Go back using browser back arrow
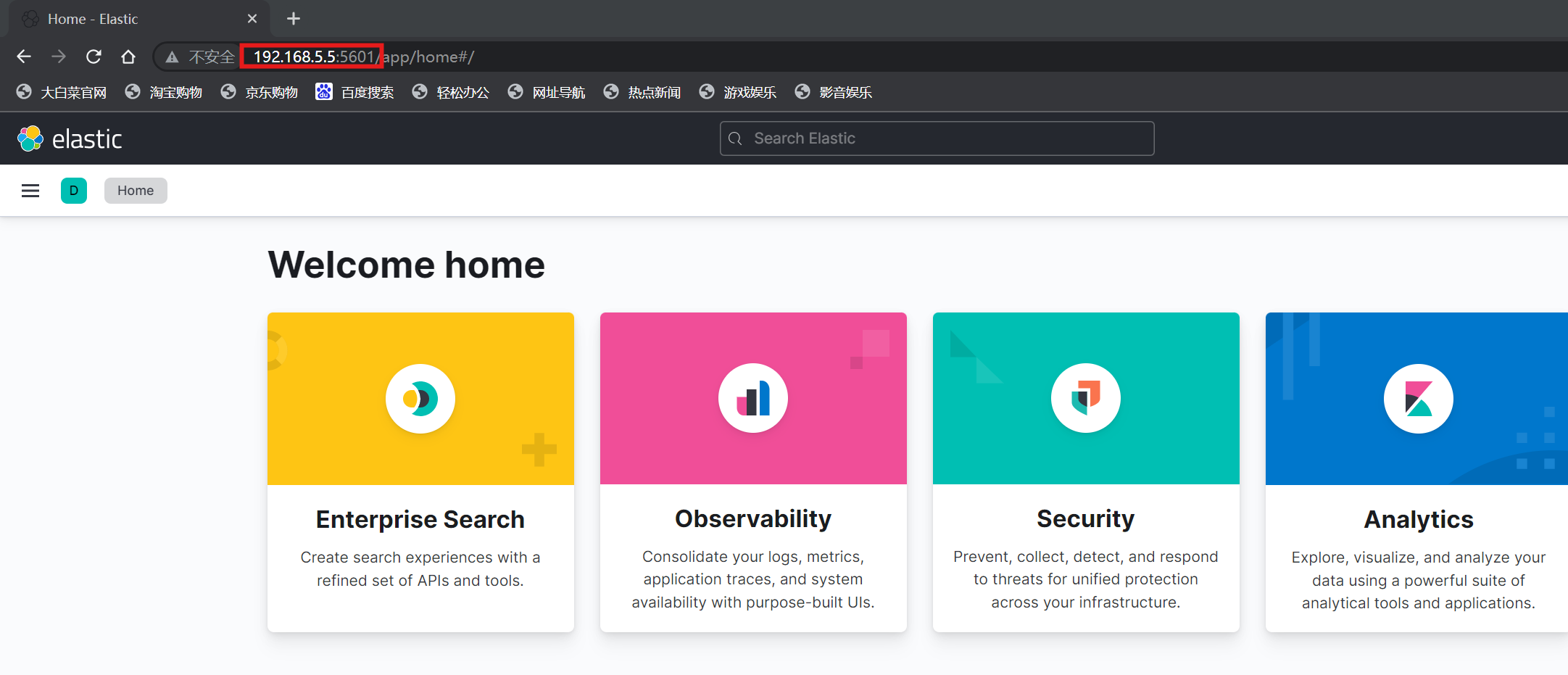This screenshot has width=1568, height=675. tap(24, 57)
